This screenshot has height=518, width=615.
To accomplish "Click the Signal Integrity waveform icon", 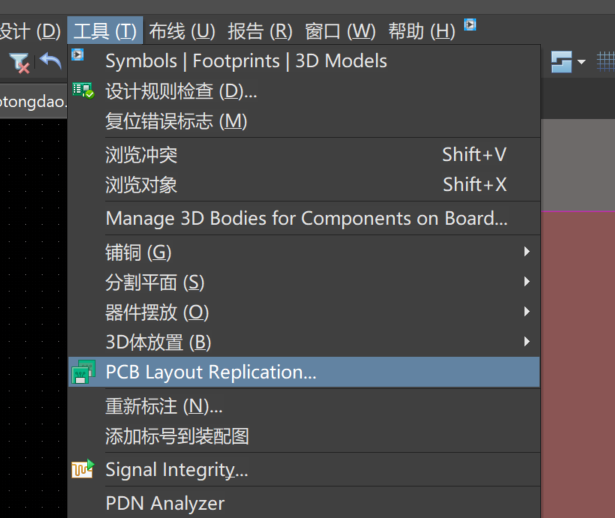I will pos(83,470).
